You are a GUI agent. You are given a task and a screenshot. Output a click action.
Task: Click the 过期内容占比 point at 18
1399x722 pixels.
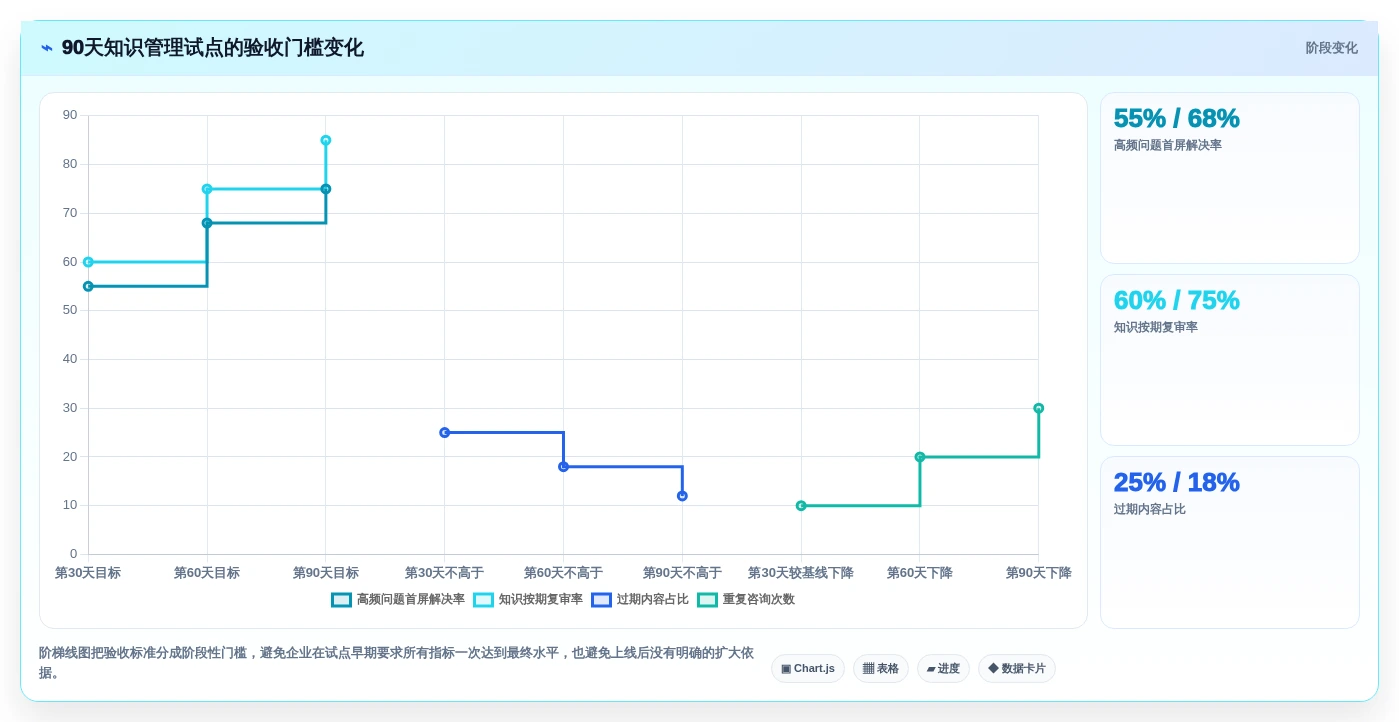coord(563,467)
